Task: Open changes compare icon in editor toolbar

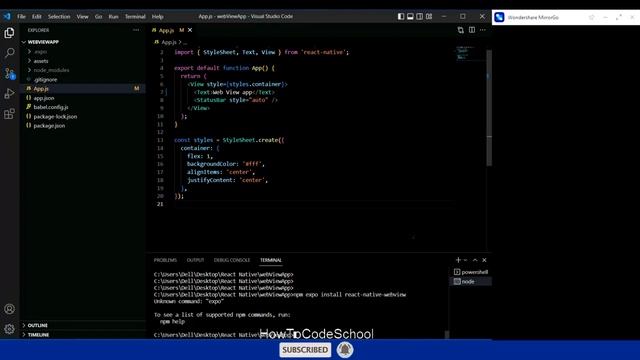Action: 460,30
